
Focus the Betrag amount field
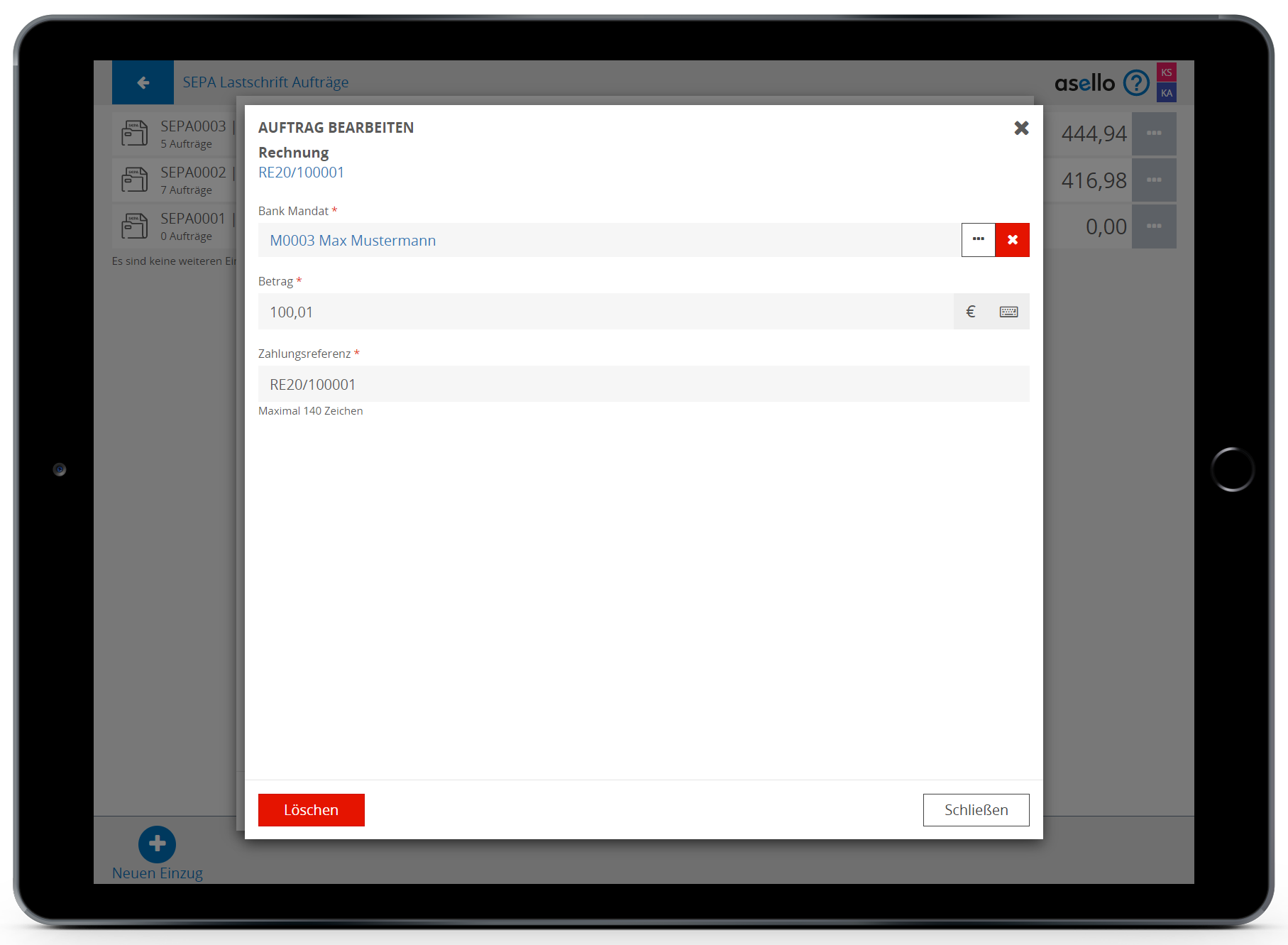(x=605, y=312)
